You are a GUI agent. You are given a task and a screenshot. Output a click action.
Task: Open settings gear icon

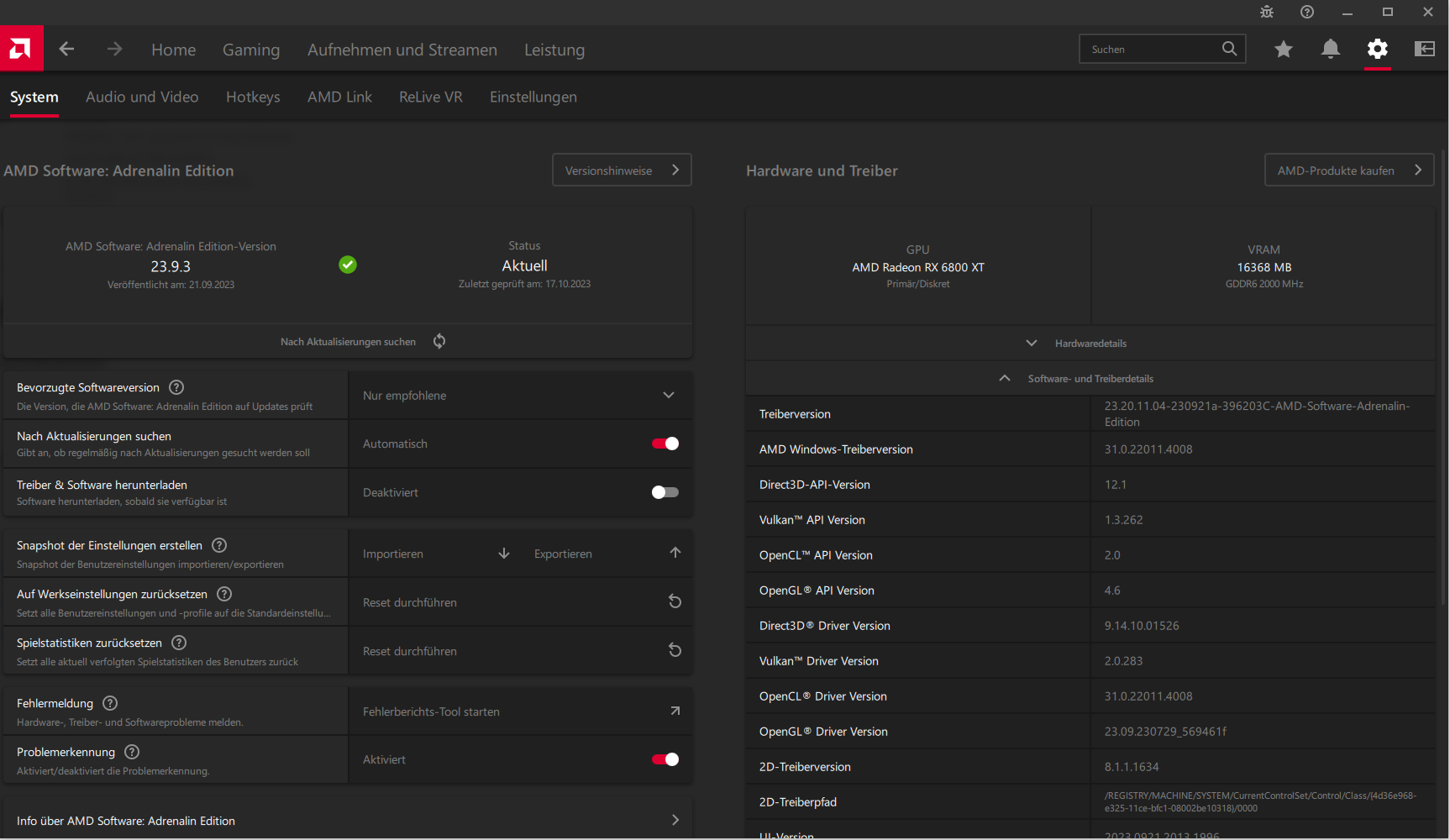click(x=1378, y=49)
